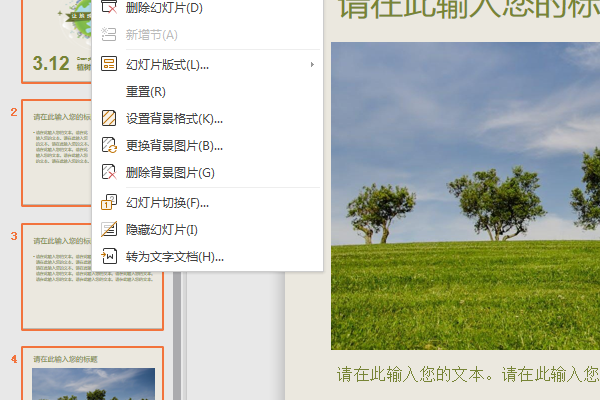Click slide number 3 label
The image size is (600, 400).
pyautogui.click(x=14, y=236)
